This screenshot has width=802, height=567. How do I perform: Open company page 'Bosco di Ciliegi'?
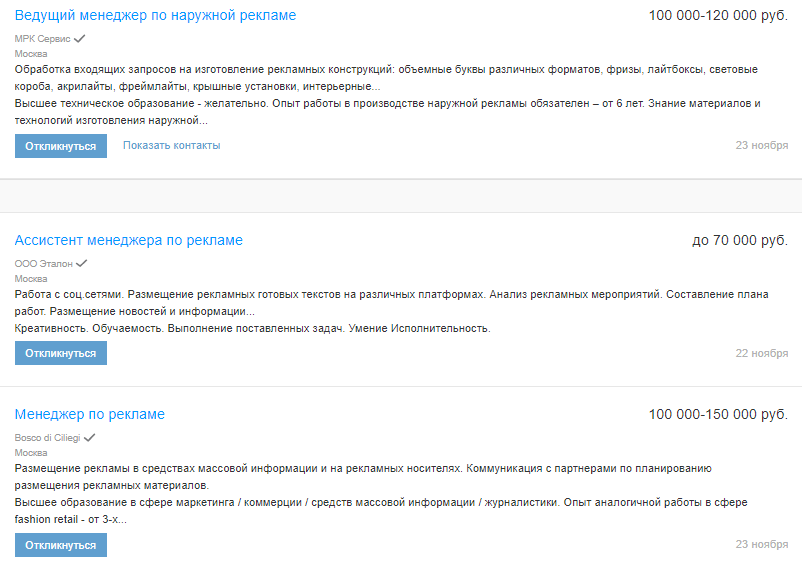point(47,438)
